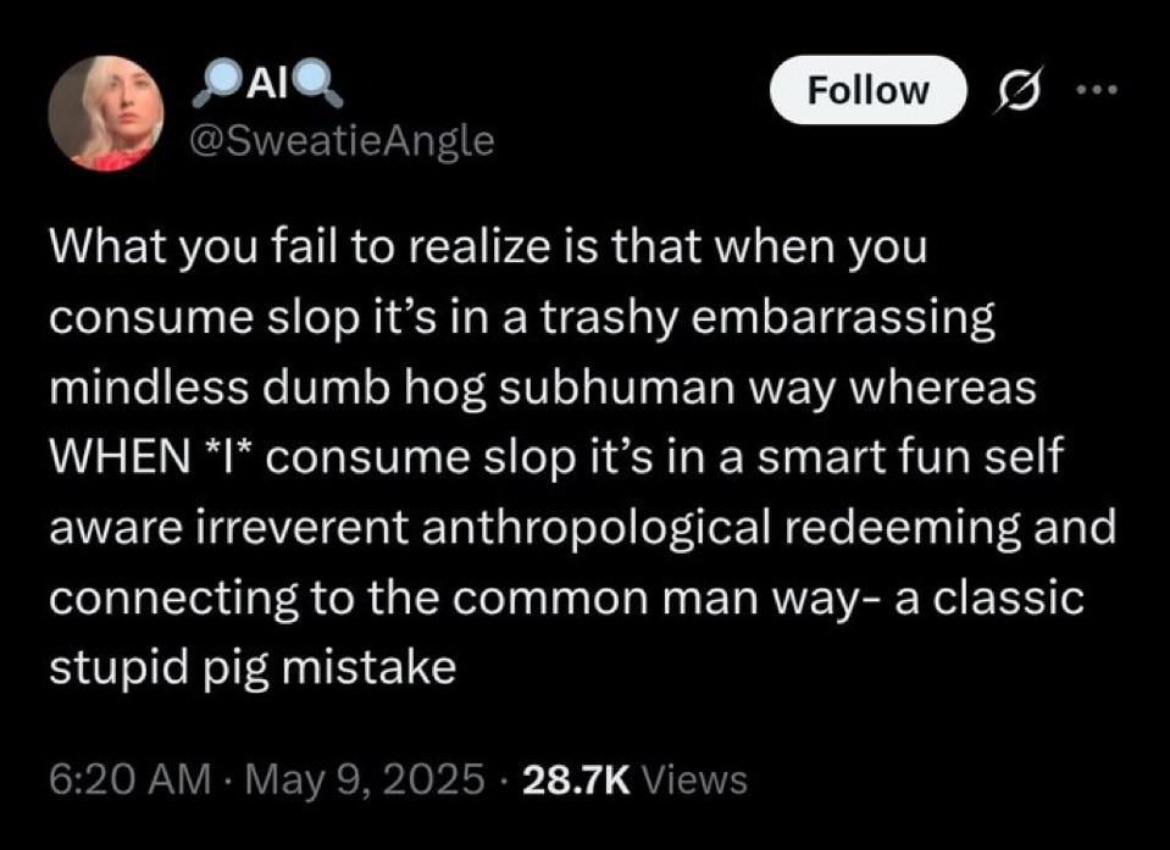Click the Follow button
The image size is (1170, 850).
pyautogui.click(x=868, y=90)
